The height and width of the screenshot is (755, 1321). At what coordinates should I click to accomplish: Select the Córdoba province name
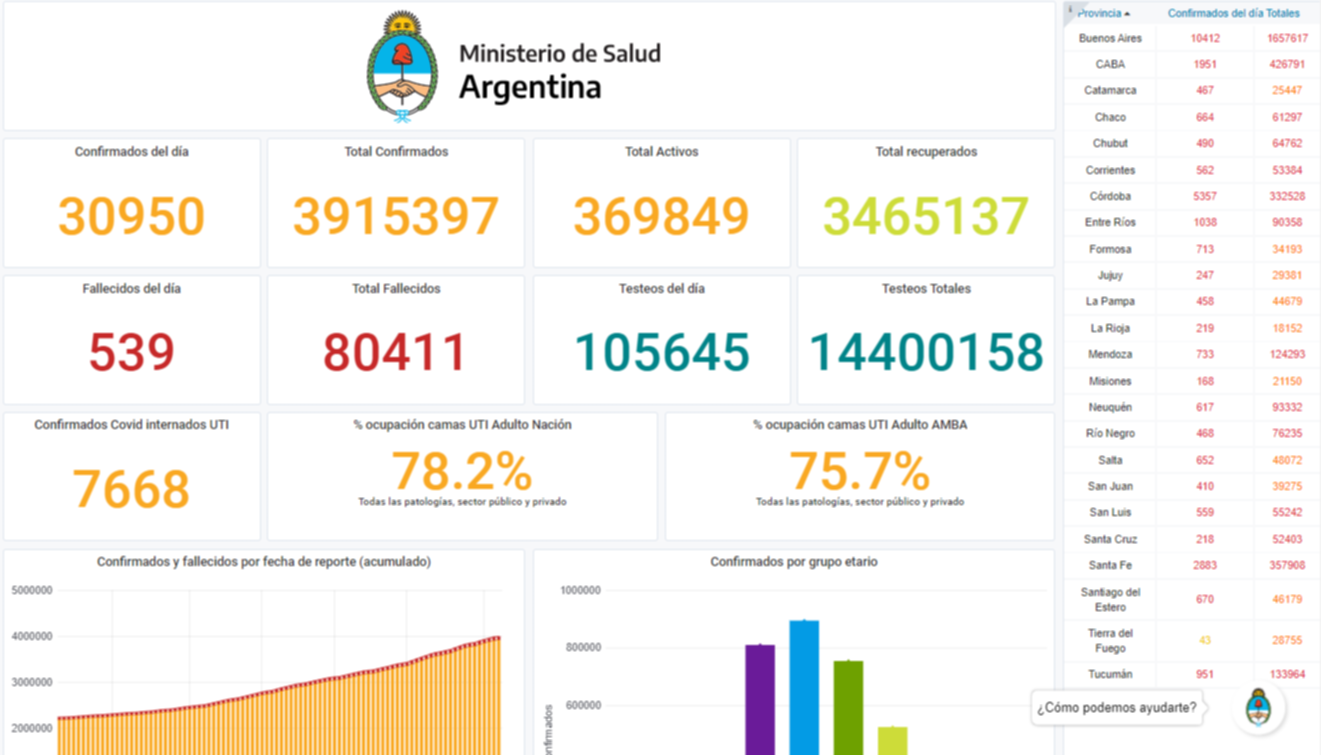point(1110,196)
